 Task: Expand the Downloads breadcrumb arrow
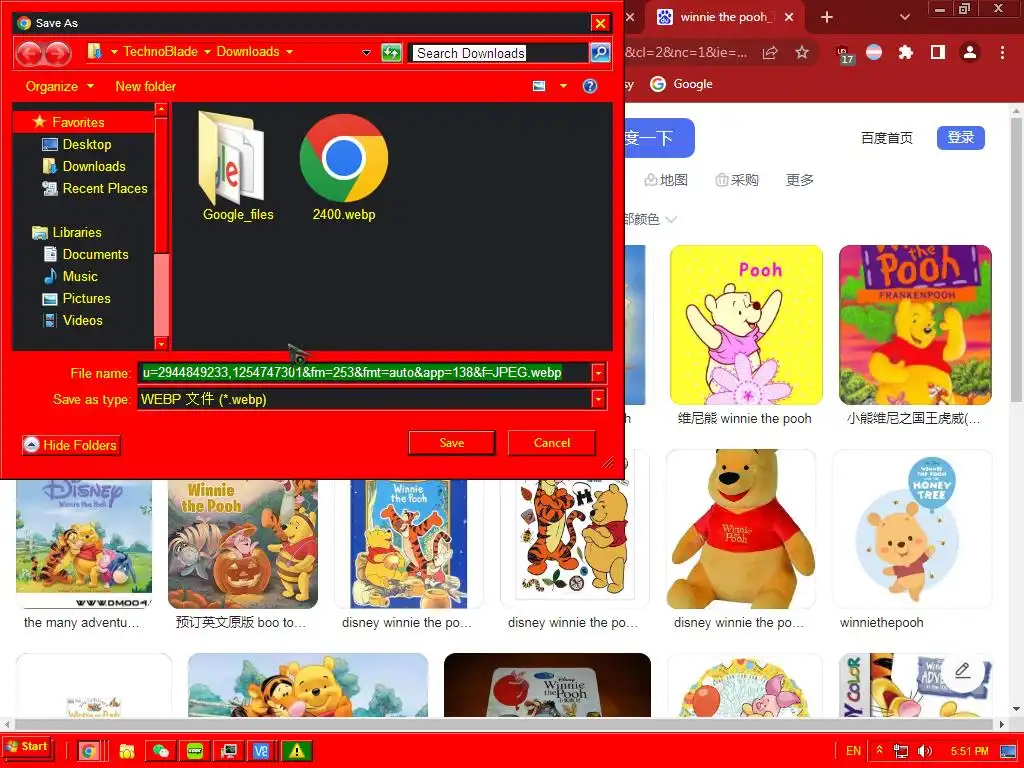[x=289, y=52]
